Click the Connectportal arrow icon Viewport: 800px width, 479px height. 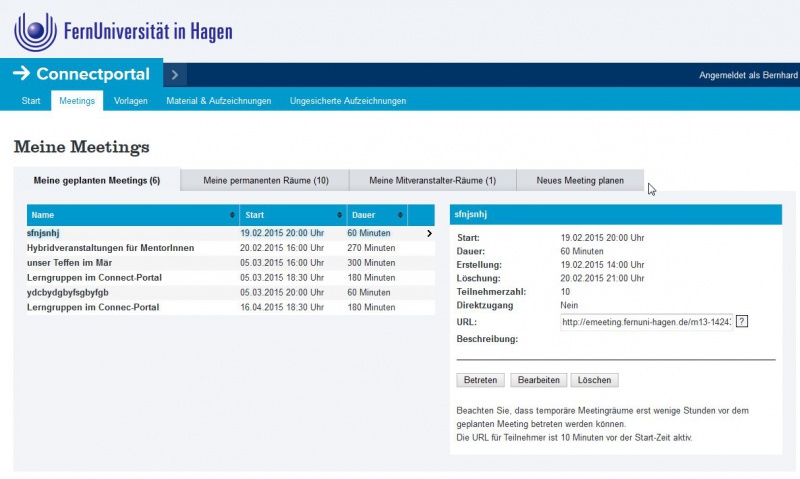coord(21,73)
